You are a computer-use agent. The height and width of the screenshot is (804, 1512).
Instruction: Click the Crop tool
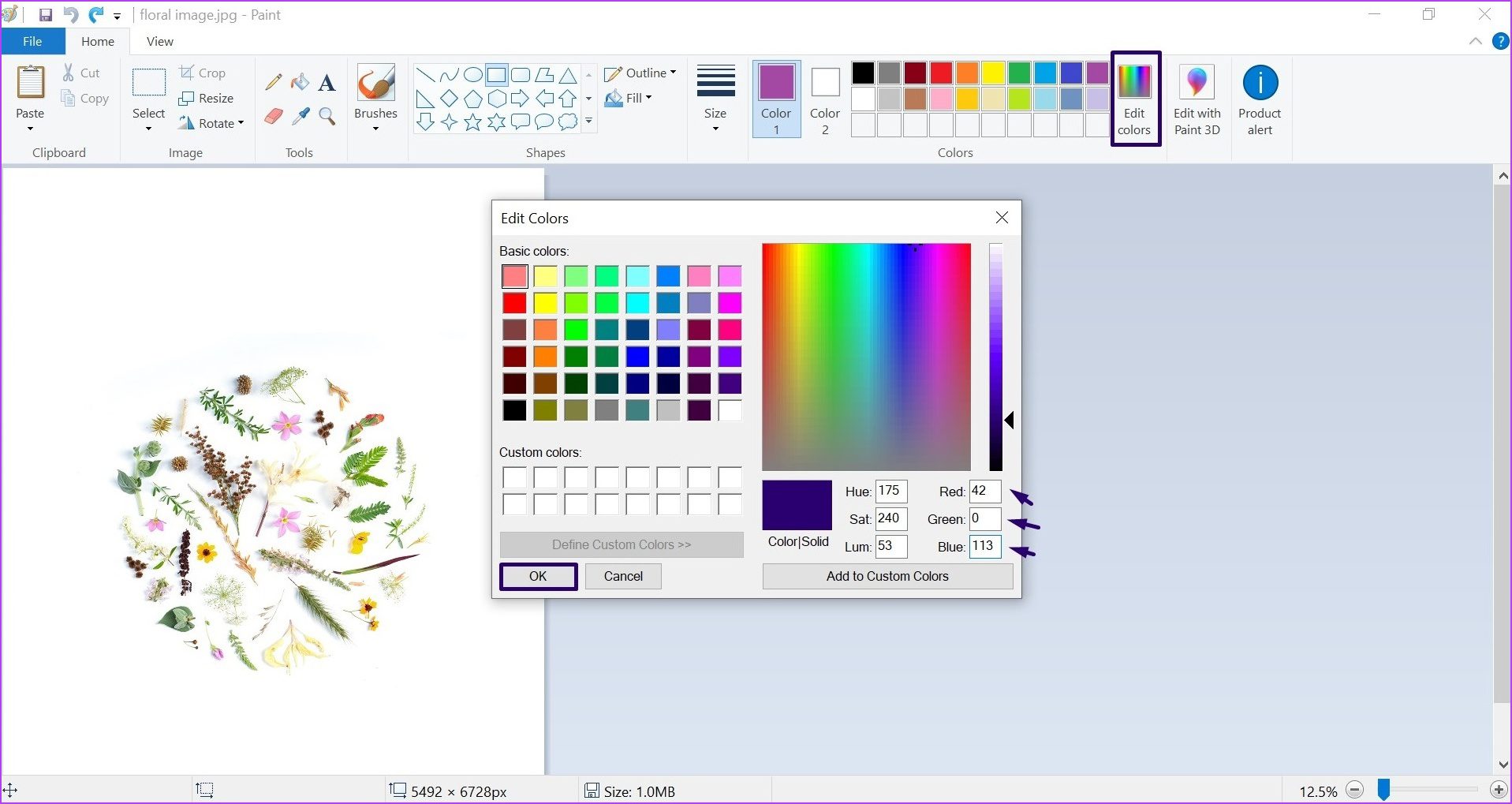(203, 72)
